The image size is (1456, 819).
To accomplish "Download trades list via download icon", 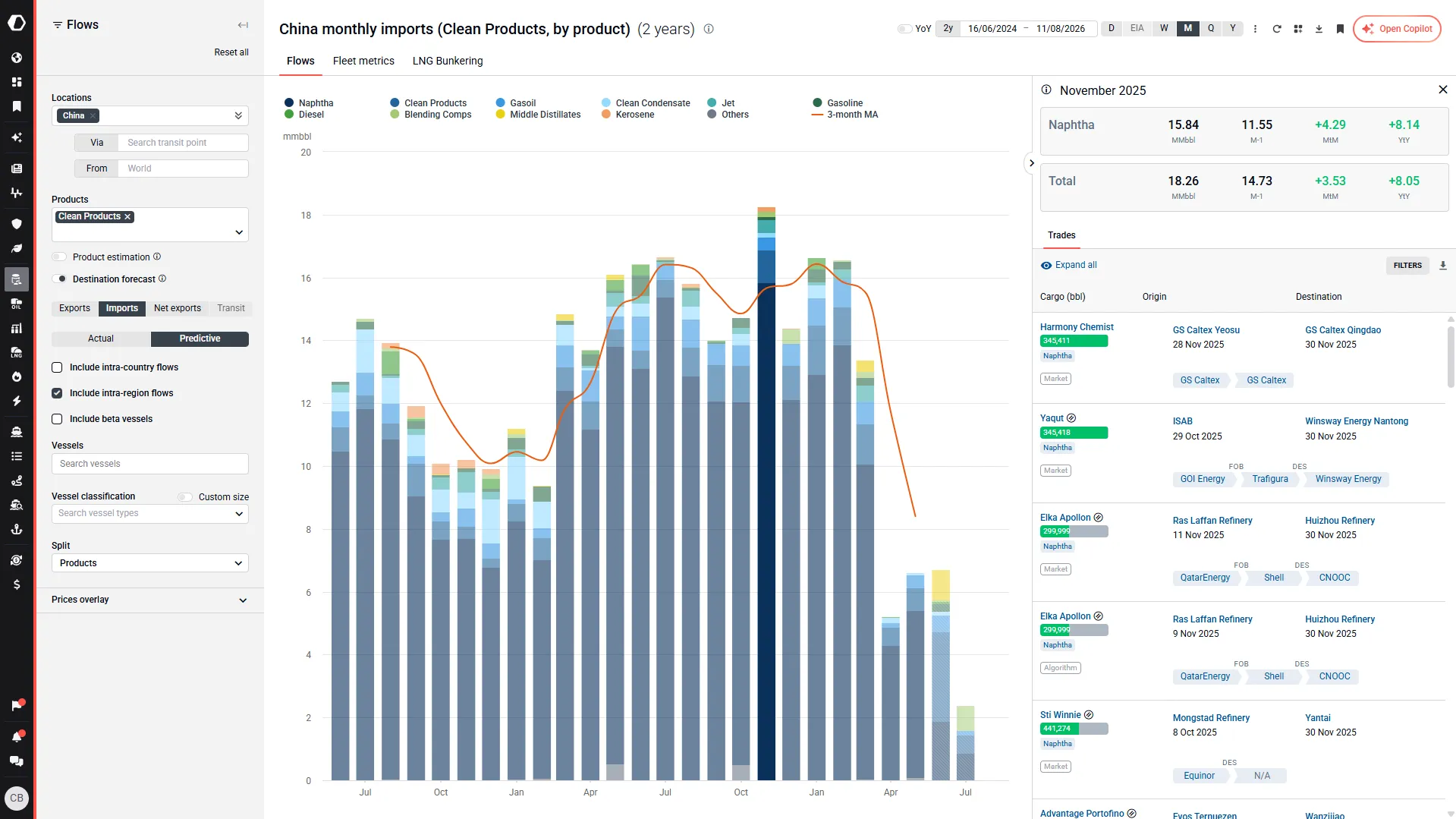I will point(1443,266).
